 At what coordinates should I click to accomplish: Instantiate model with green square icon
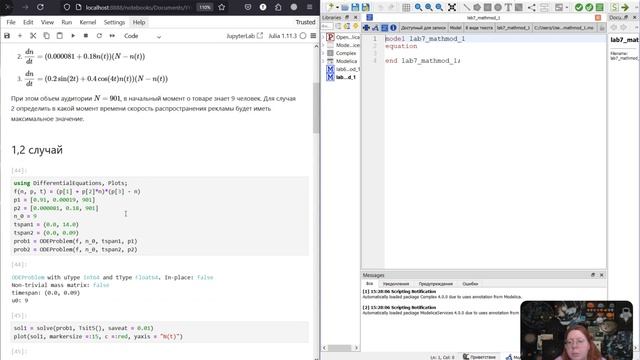click(x=600, y=7)
